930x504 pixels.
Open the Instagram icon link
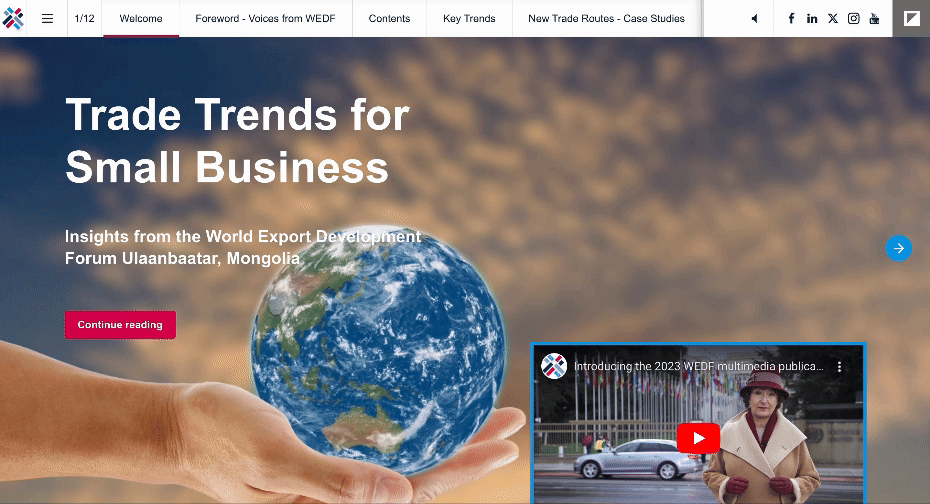[x=854, y=18]
